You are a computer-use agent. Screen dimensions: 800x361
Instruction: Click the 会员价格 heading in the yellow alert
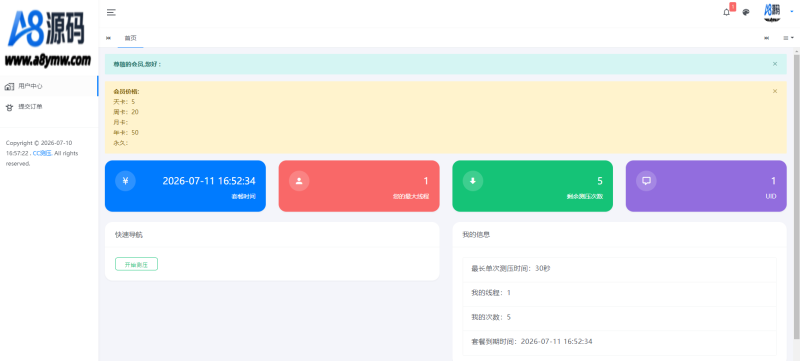tap(127, 92)
